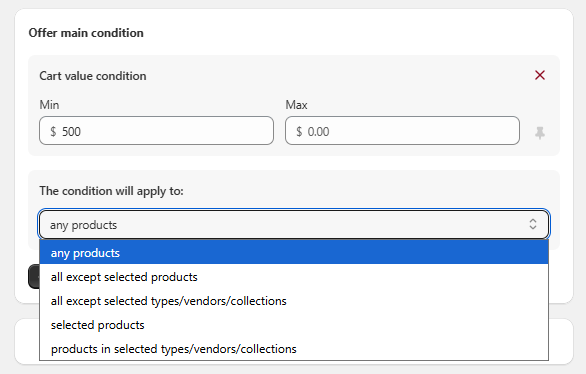Image resolution: width=586 pixels, height=374 pixels.
Task: Click the 'Max' field label
Action: (x=296, y=105)
